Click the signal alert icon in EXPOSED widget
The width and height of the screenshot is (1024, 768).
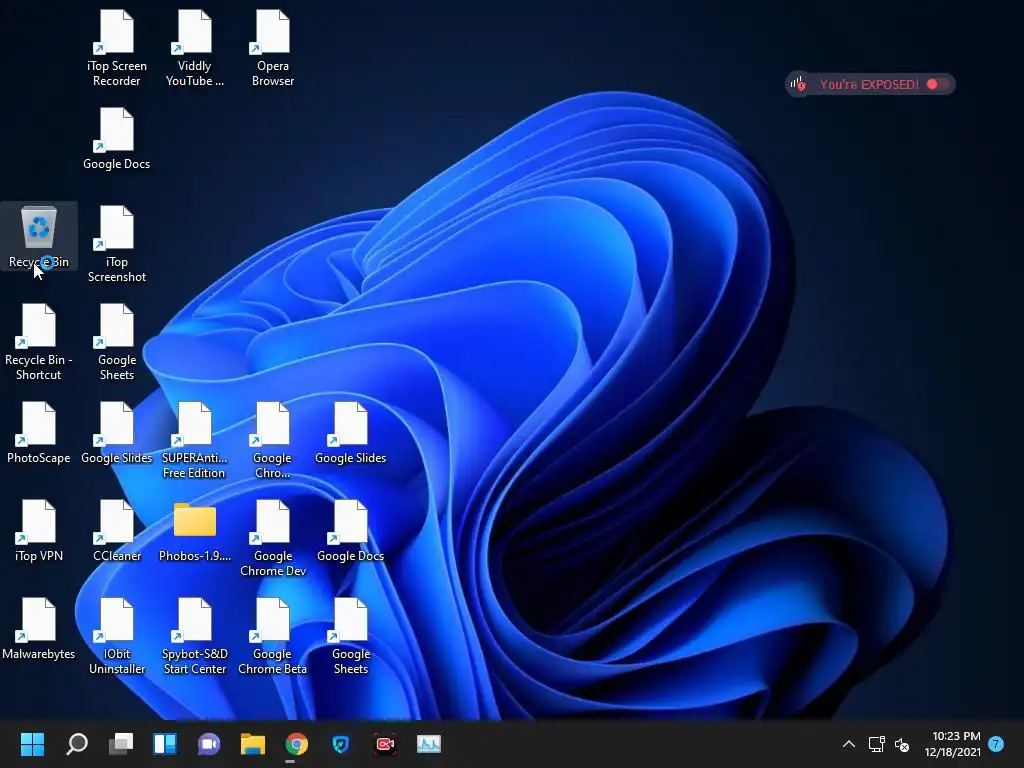coord(798,84)
